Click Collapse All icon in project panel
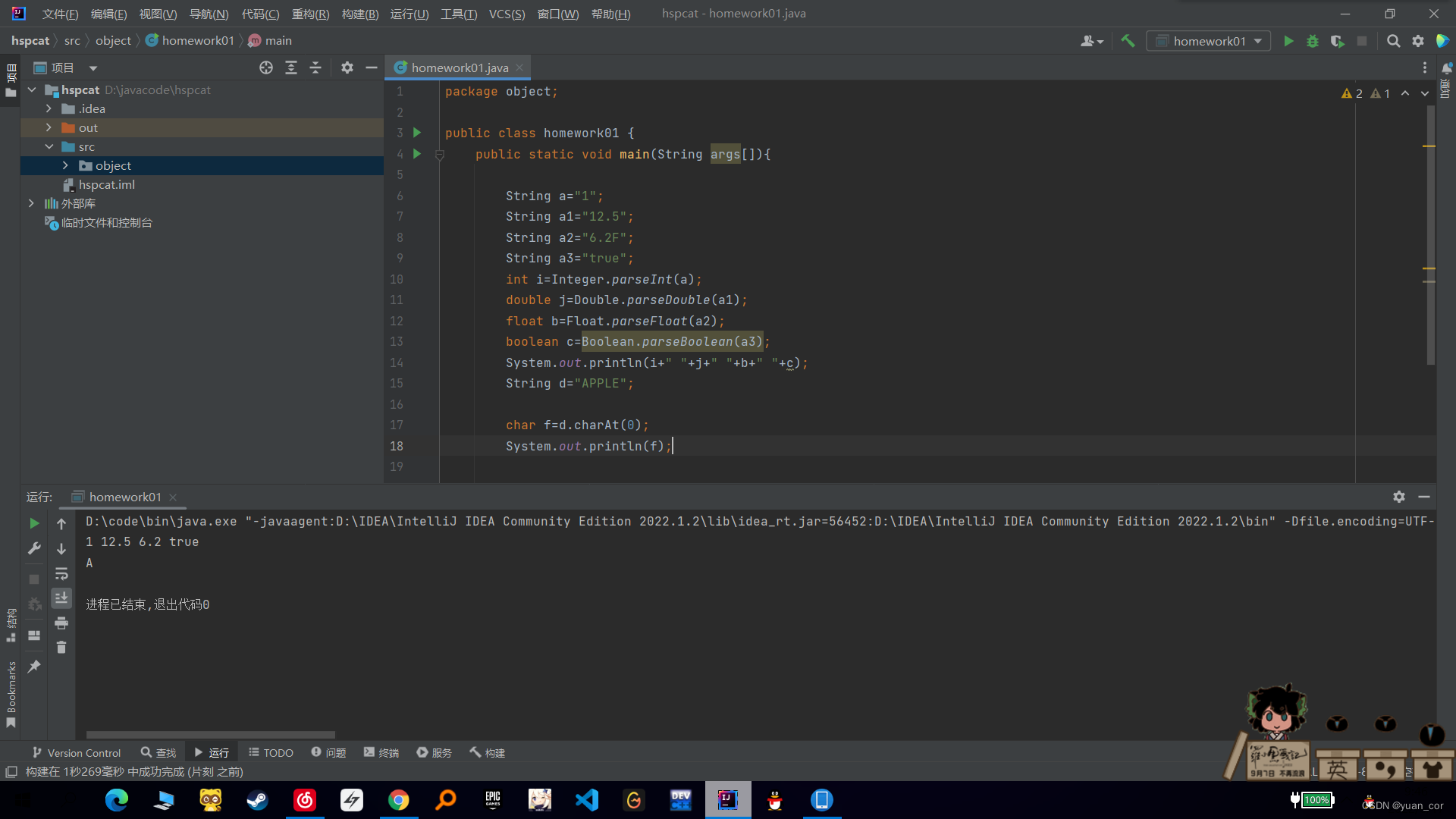1456x819 pixels. 315,68
